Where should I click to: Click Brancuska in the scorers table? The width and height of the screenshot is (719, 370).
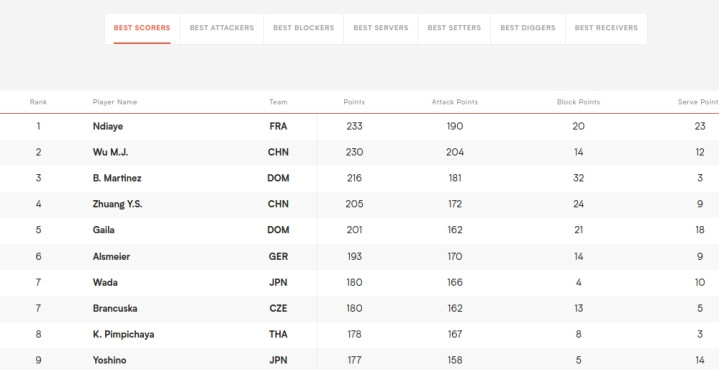pos(115,309)
